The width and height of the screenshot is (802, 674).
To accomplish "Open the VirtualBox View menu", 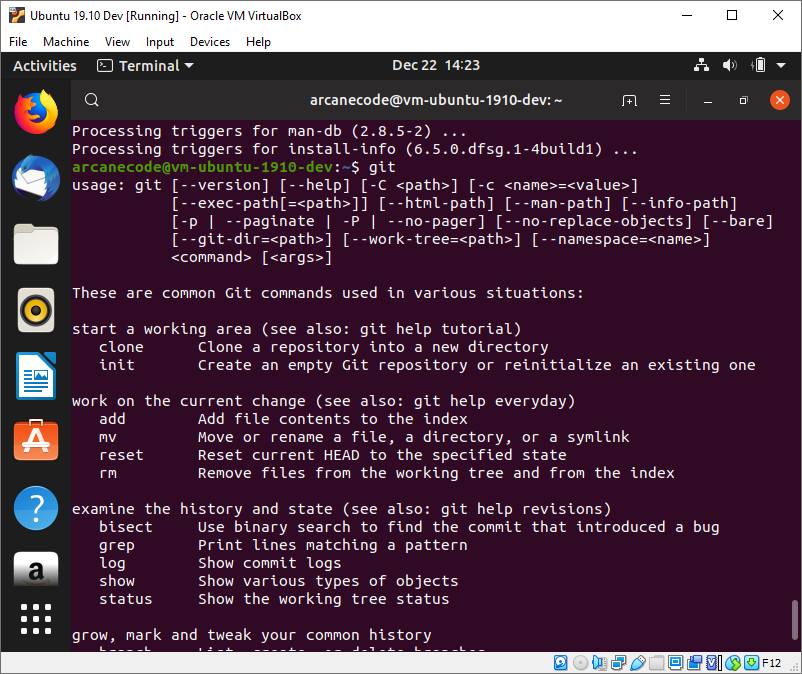I will coord(117,42).
